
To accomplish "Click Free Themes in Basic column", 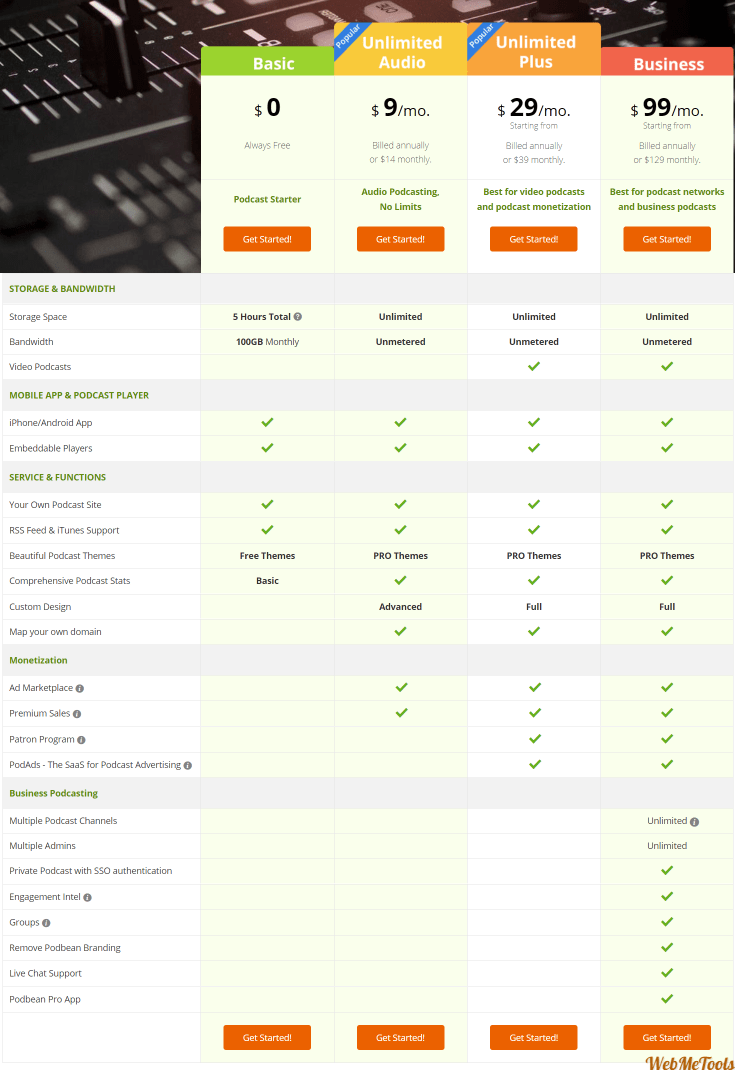I will [268, 555].
